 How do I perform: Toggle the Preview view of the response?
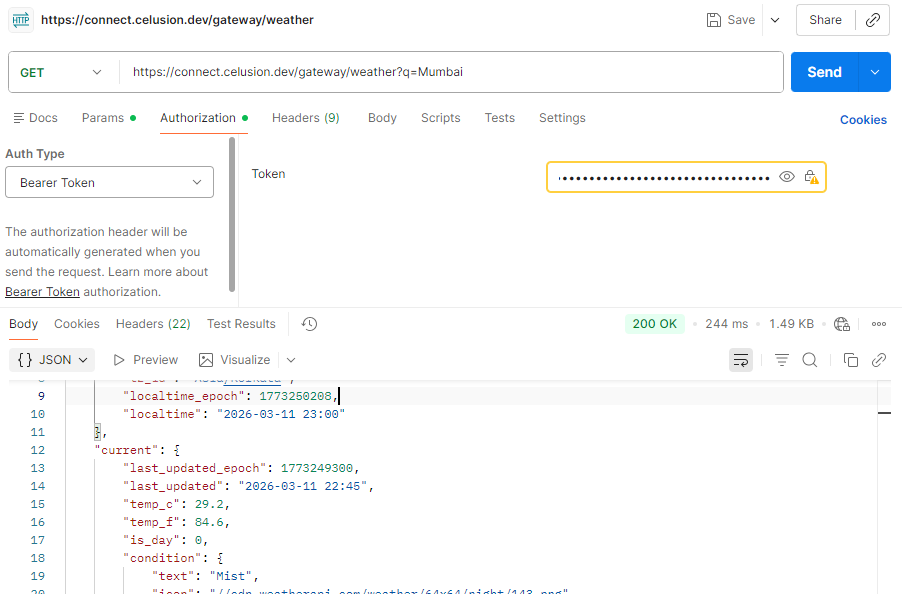pyautogui.click(x=145, y=359)
